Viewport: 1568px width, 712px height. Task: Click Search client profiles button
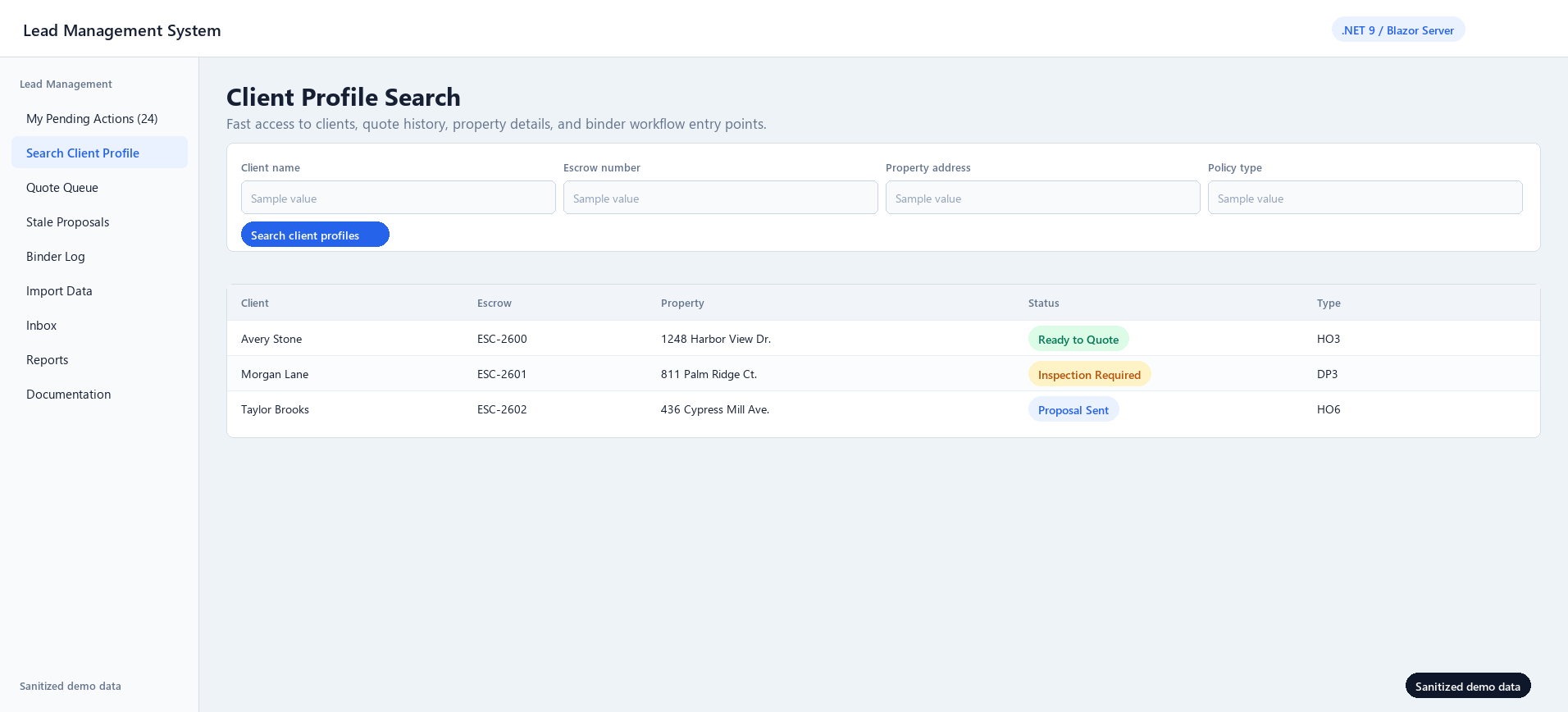coord(315,235)
